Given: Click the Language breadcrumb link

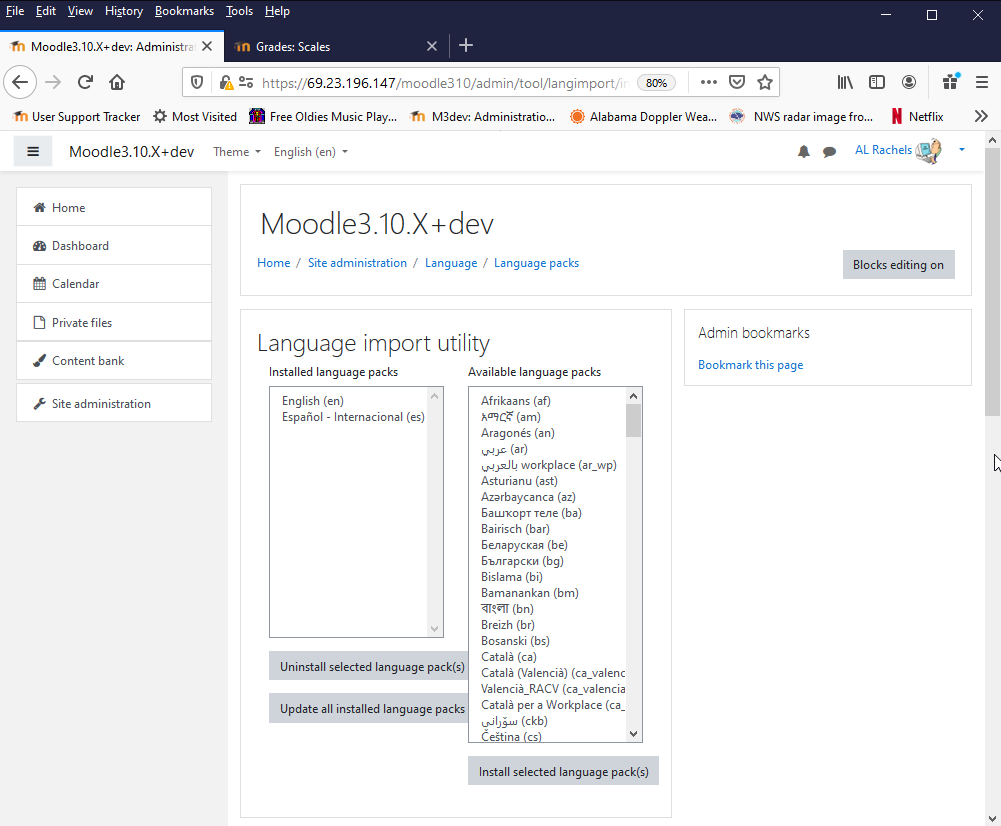Looking at the screenshot, I should 451,263.
